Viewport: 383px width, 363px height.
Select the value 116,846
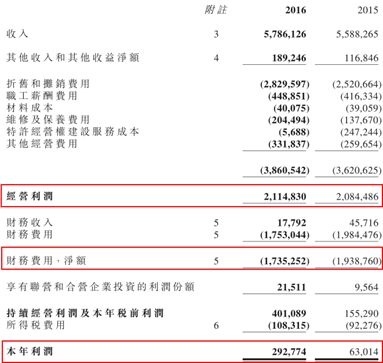(361, 58)
